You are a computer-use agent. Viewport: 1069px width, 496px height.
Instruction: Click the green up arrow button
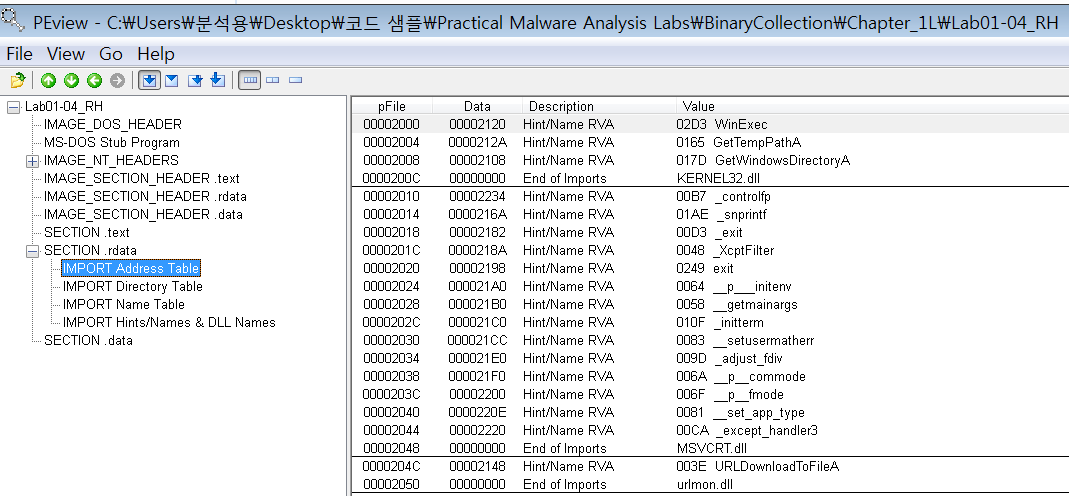click(48, 80)
